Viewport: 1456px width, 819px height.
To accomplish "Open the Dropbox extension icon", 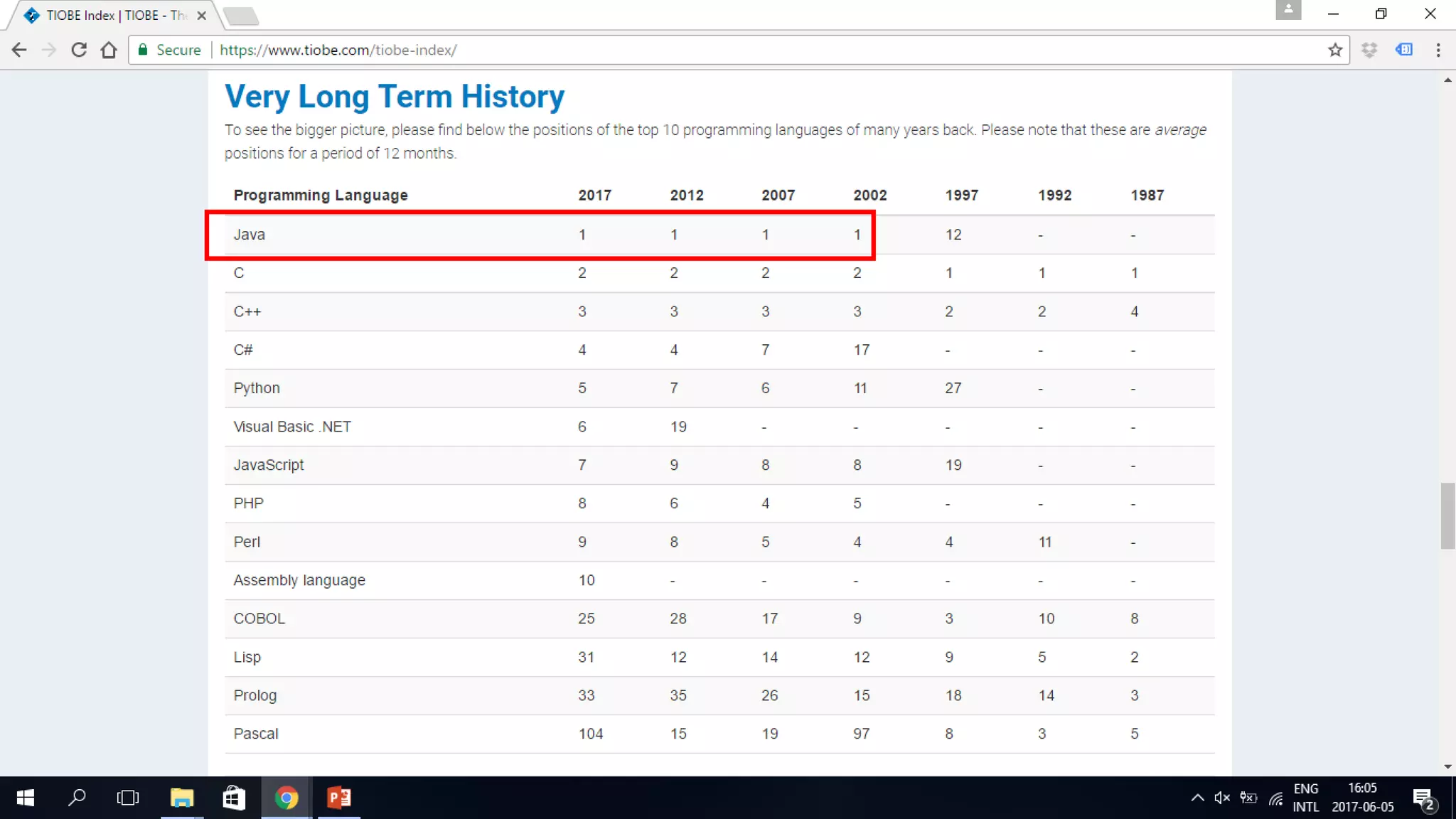I will coord(1369,50).
